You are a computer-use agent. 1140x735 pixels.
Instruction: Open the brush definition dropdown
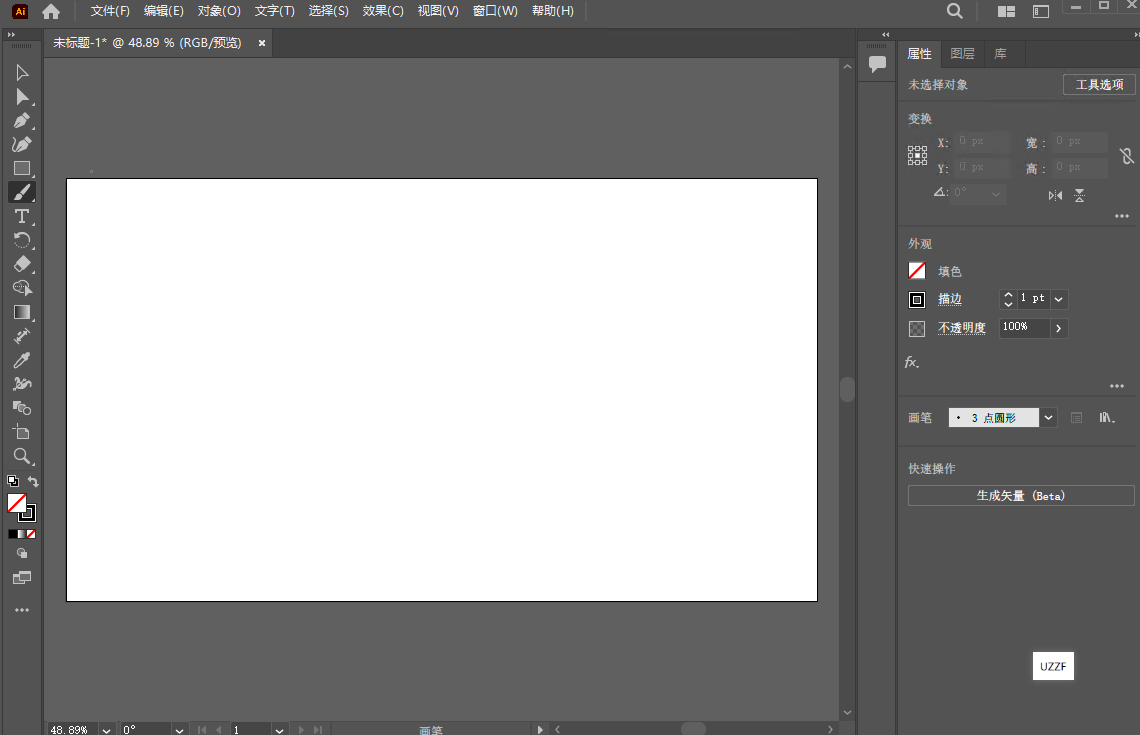[1048, 417]
